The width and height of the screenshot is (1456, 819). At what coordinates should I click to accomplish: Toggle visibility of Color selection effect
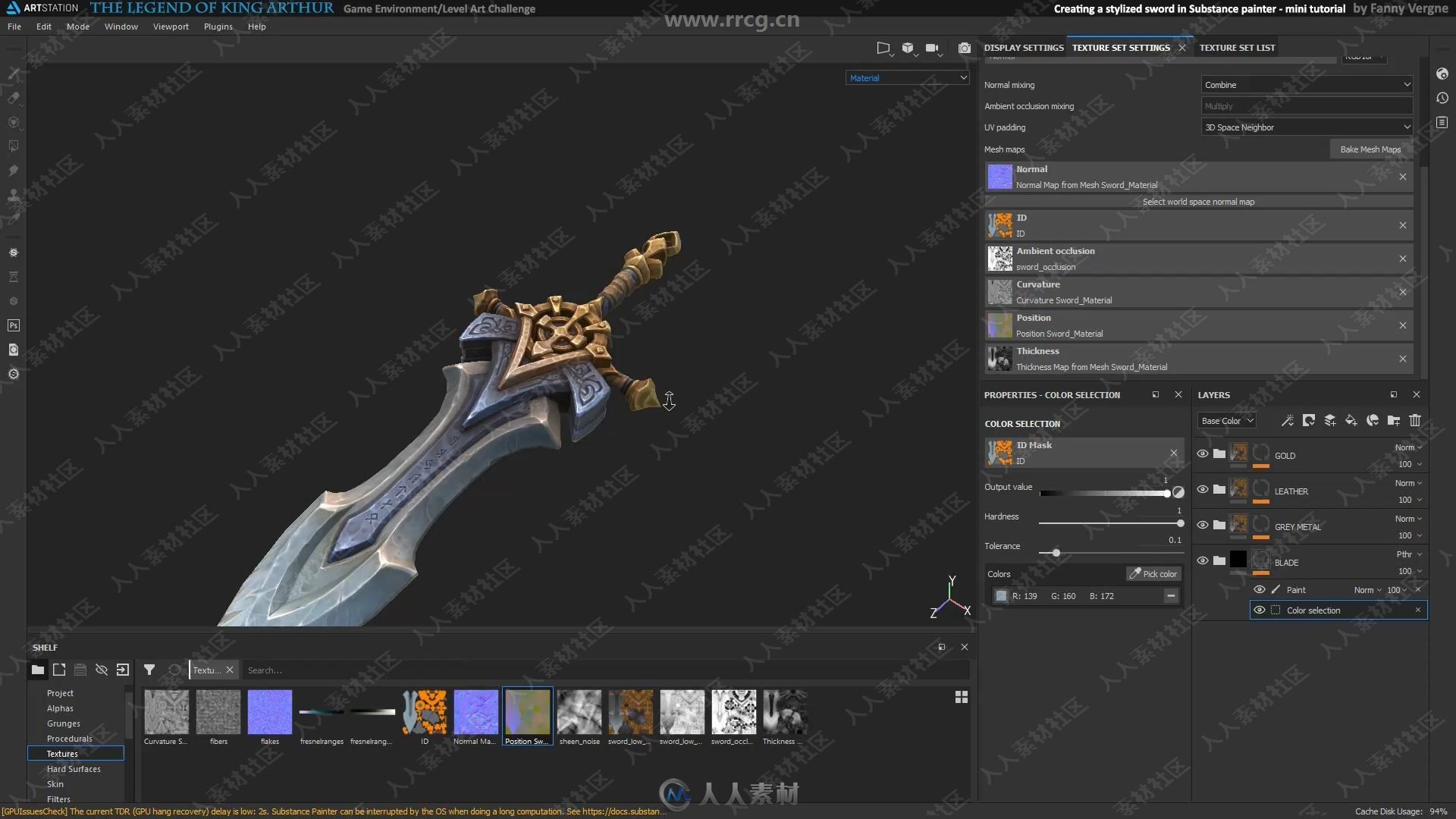tap(1259, 610)
